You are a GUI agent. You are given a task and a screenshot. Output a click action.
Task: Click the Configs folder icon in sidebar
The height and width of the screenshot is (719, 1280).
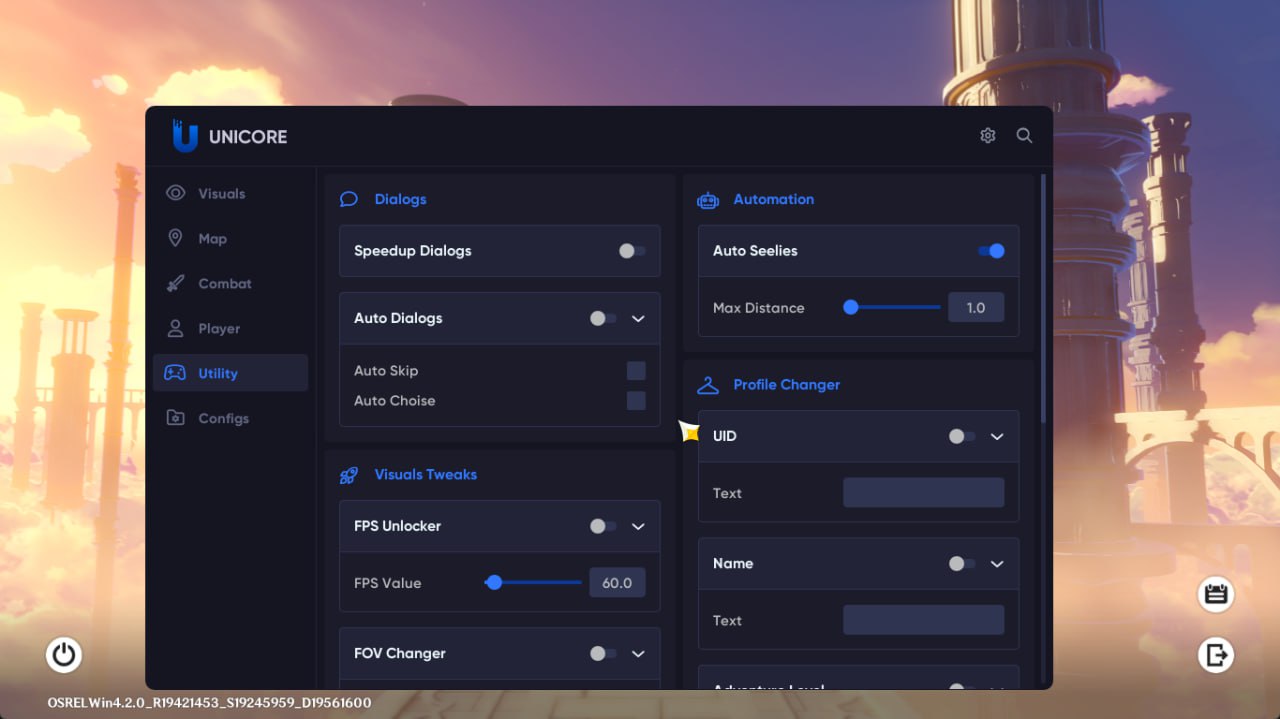pos(175,418)
